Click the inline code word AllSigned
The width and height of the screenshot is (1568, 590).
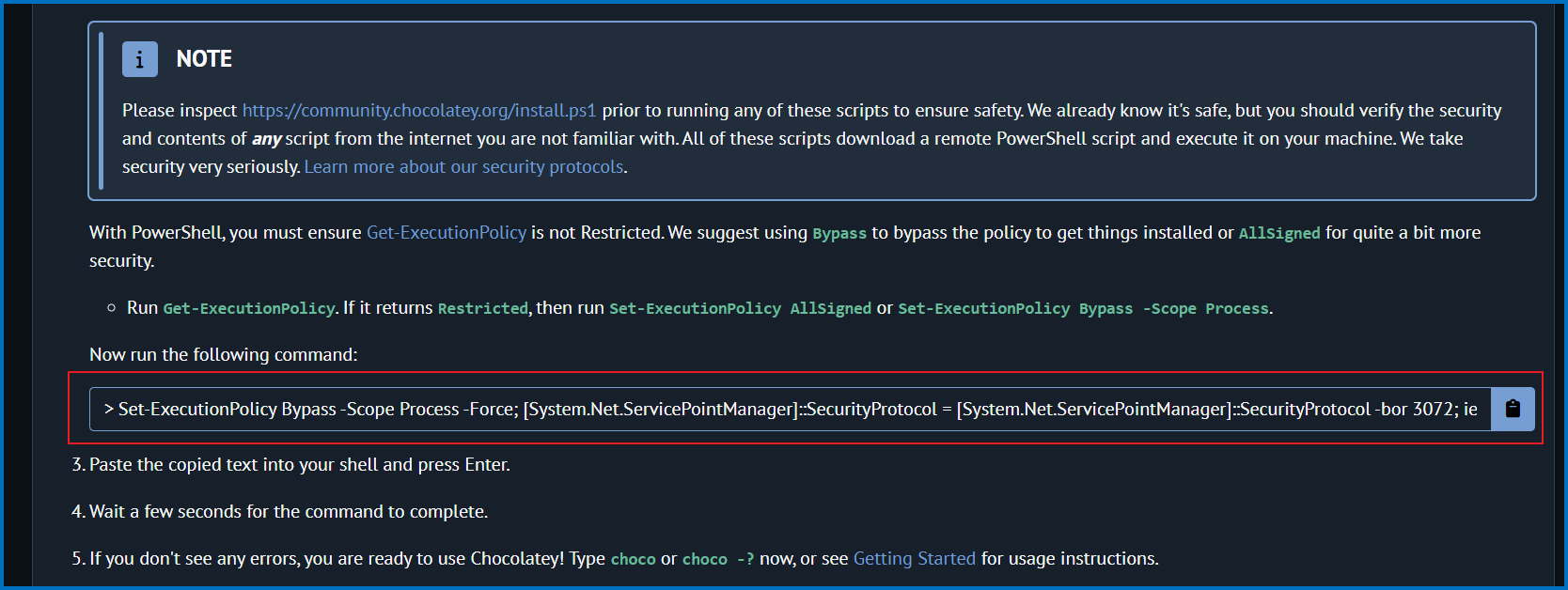point(1279,233)
